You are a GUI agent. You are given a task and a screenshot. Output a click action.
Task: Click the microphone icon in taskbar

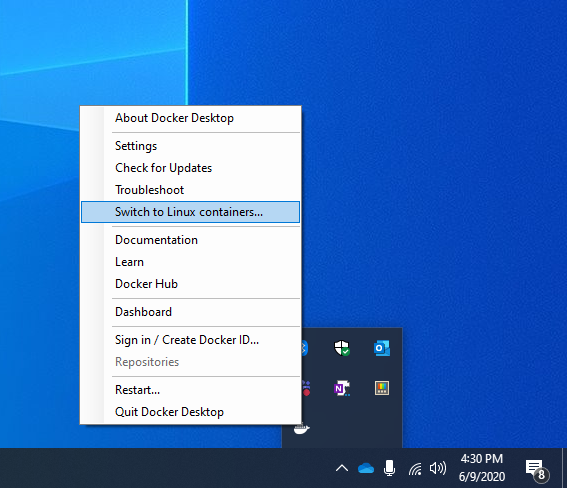click(x=389, y=468)
